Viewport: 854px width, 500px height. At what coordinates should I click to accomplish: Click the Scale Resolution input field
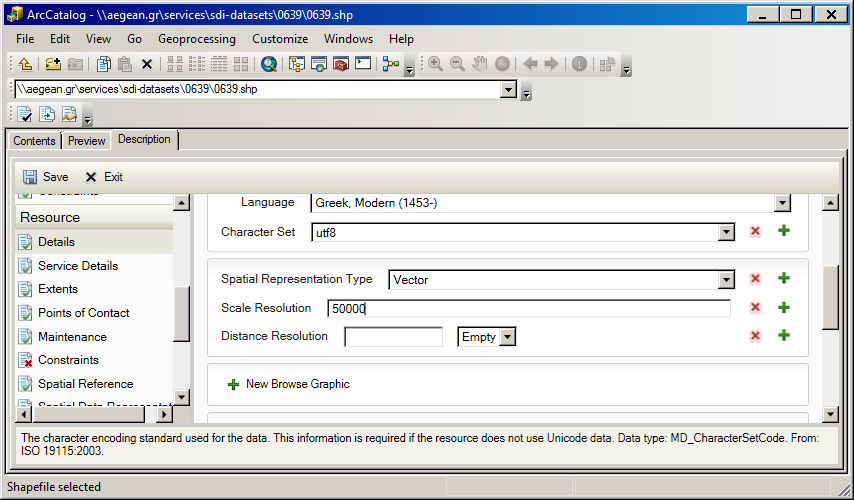point(529,309)
